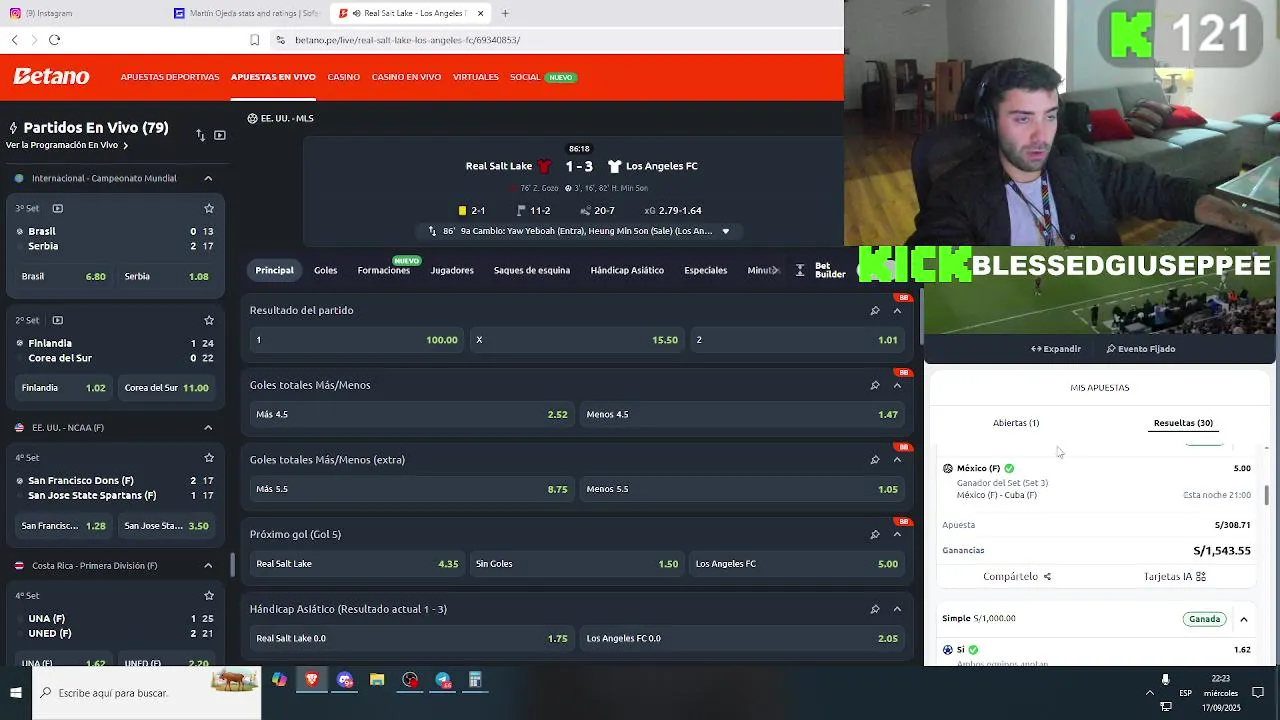Open a new browser tab with the plus
Screen dimensions: 1280x720
(505, 13)
